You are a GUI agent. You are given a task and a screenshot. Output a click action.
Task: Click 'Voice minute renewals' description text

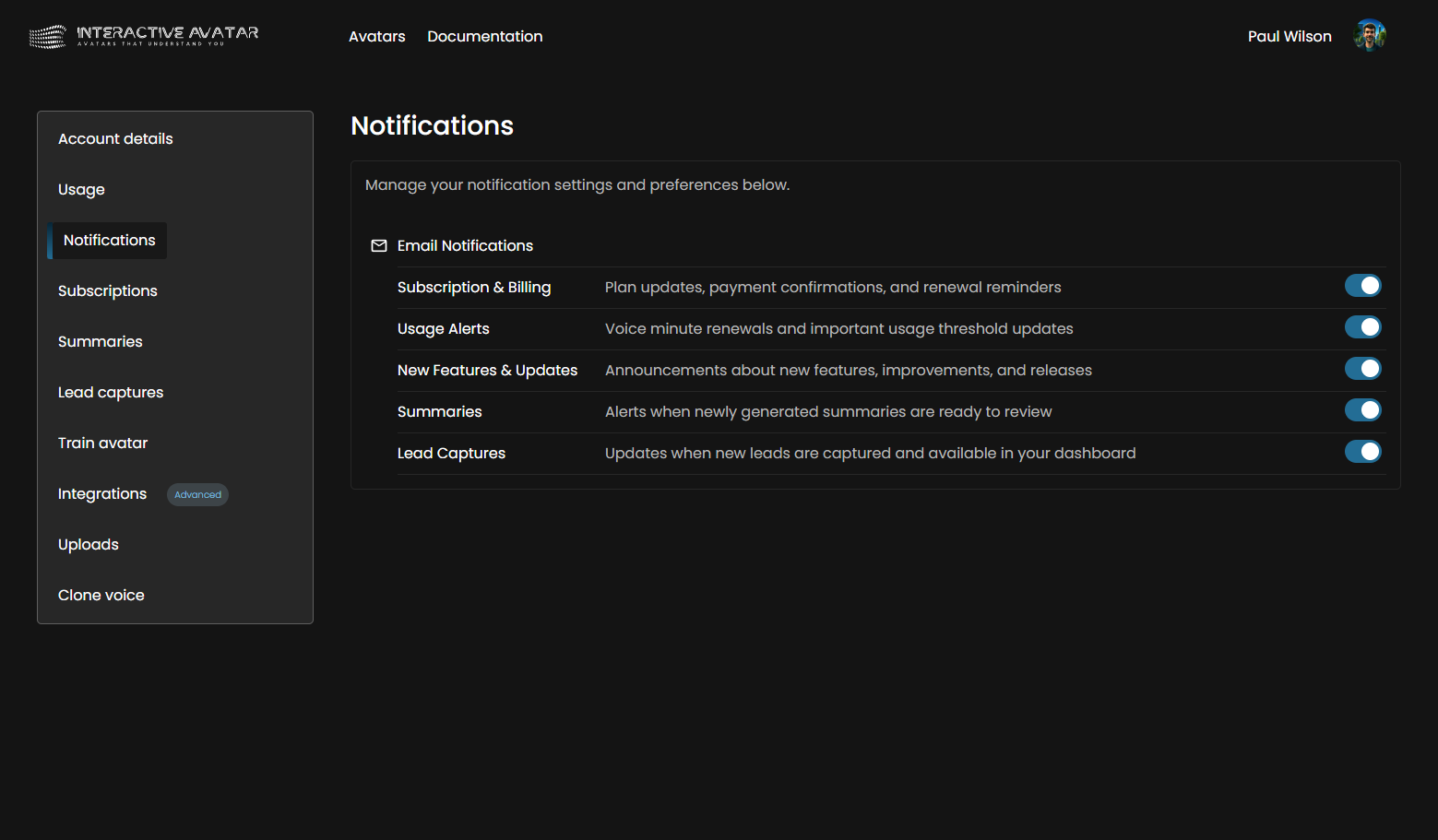[839, 329]
